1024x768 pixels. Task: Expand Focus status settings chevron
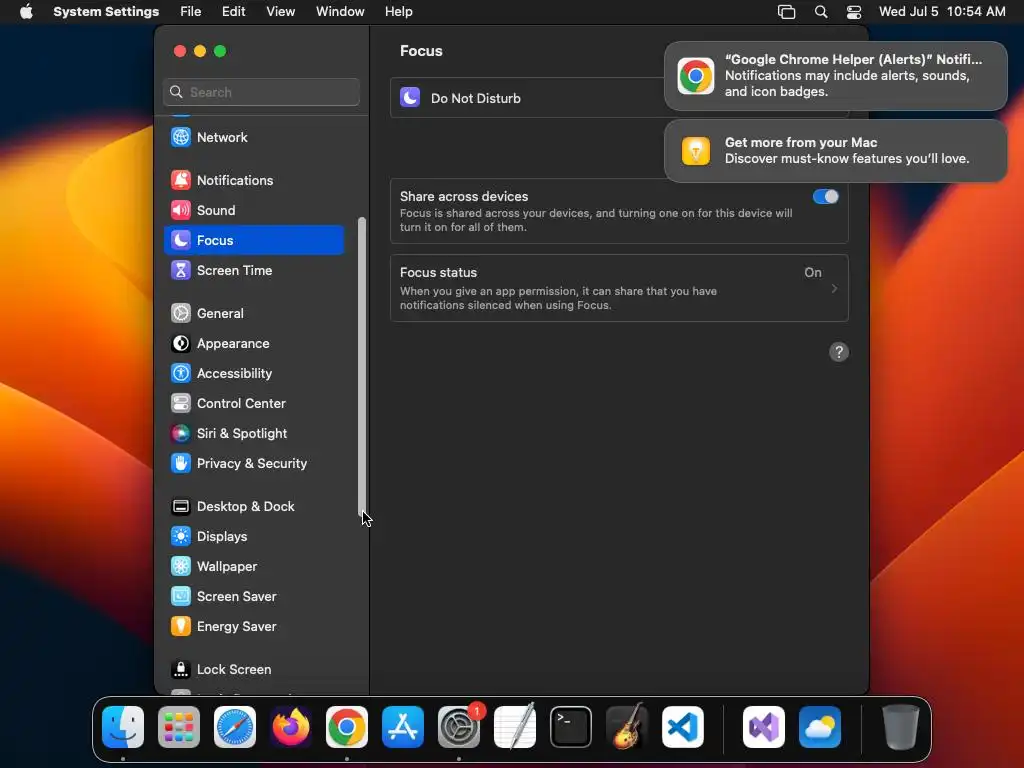[834, 289]
